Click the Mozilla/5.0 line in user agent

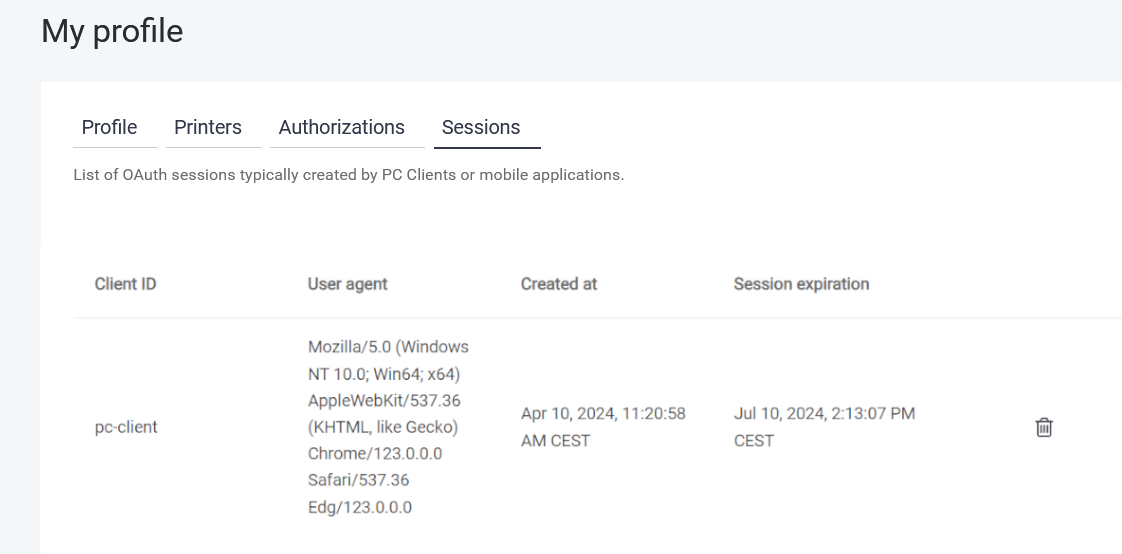tap(388, 347)
